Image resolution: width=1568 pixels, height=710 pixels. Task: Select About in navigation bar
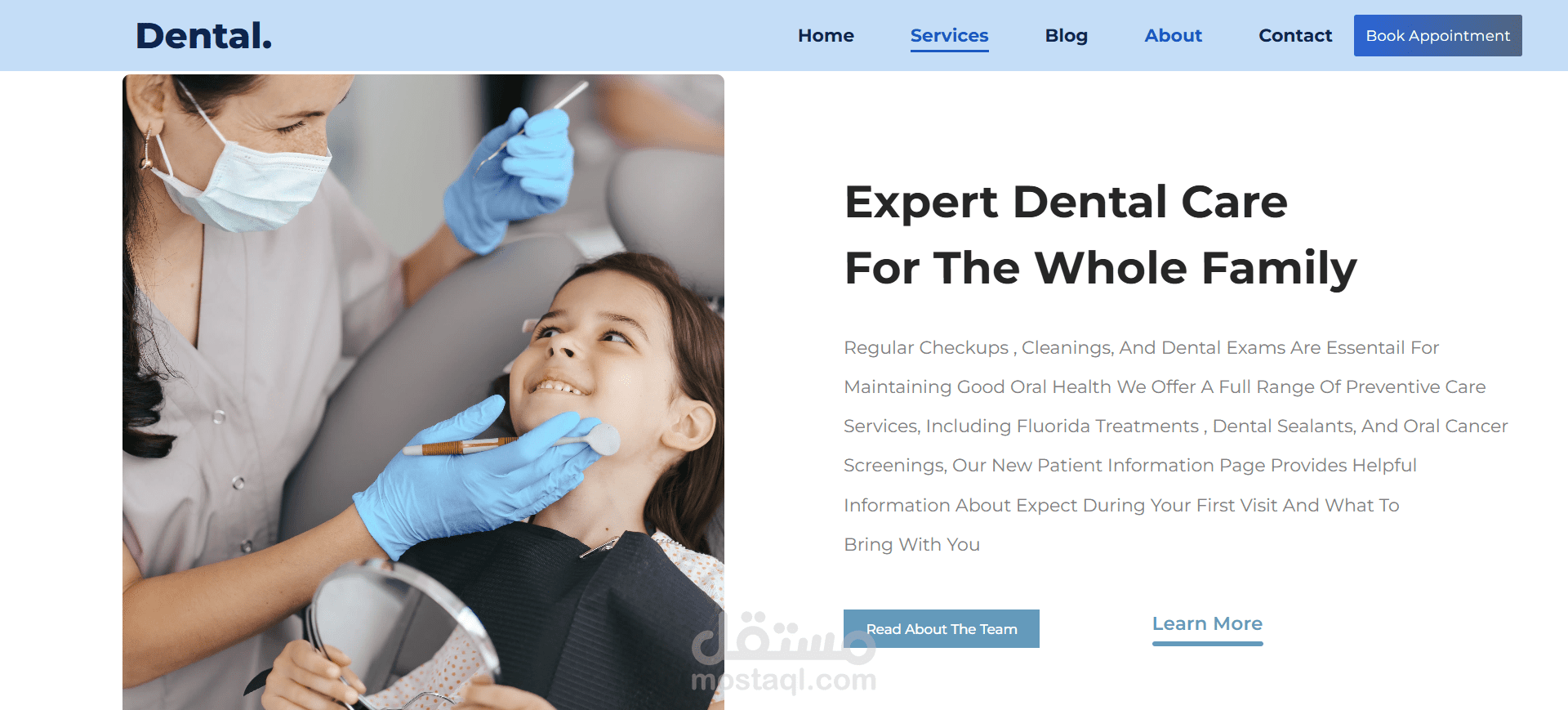point(1173,36)
